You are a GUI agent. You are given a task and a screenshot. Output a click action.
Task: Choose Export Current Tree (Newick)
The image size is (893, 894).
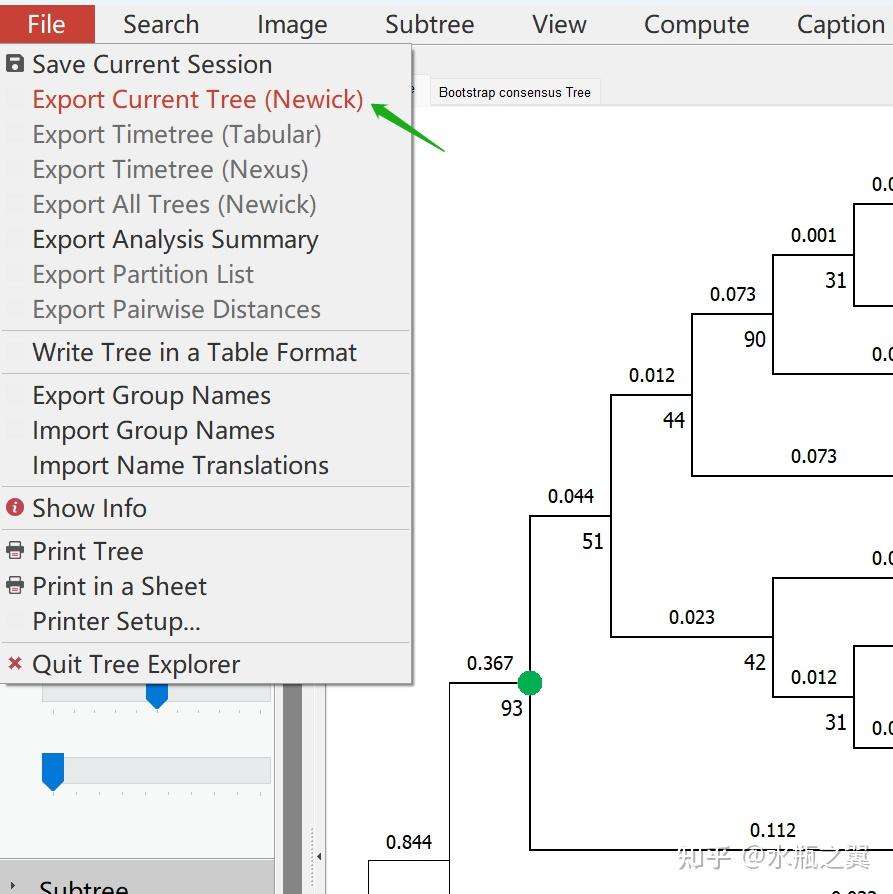(198, 100)
